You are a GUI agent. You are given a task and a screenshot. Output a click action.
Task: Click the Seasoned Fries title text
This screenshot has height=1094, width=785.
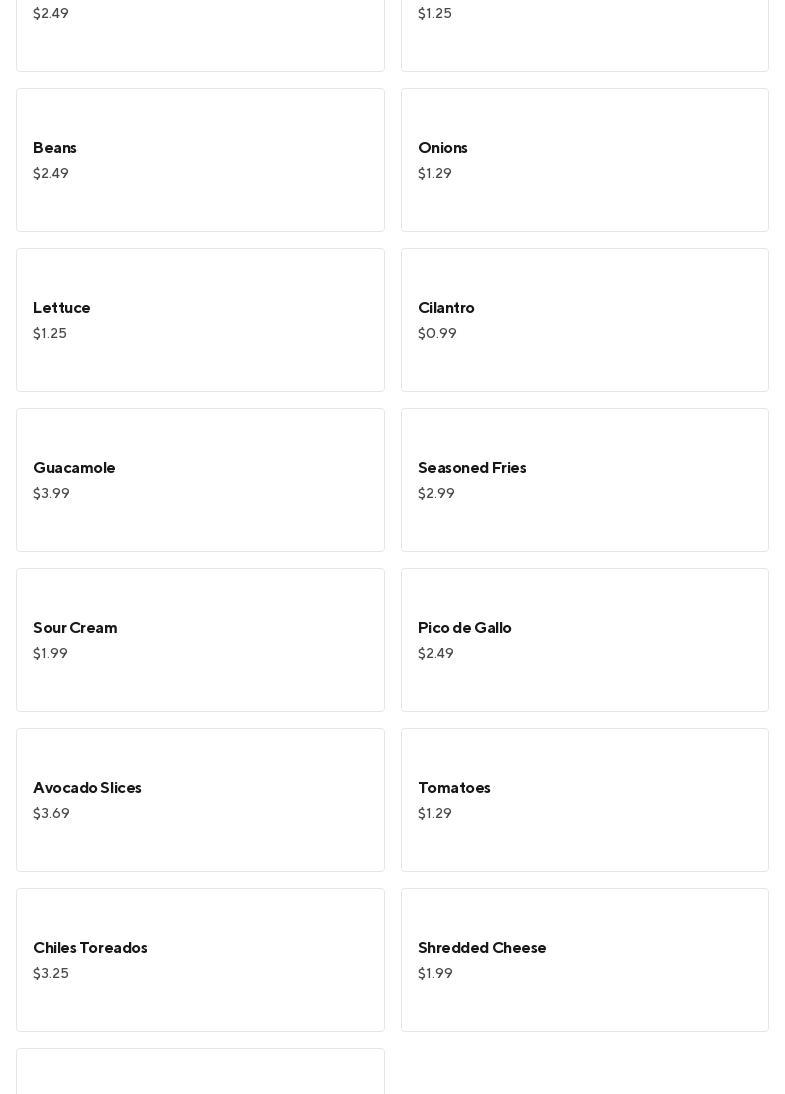(x=472, y=468)
